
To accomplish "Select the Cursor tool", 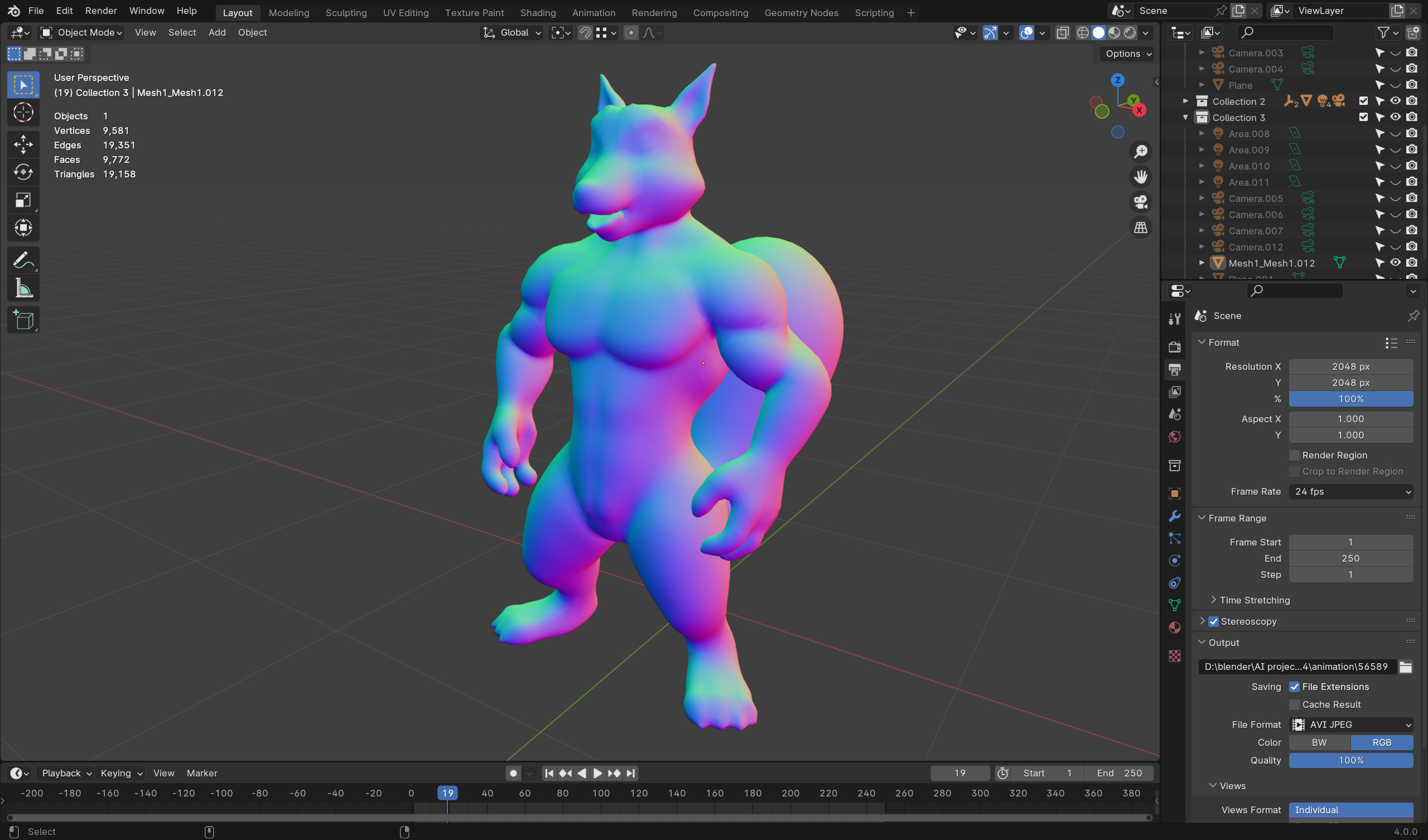I will [x=23, y=113].
